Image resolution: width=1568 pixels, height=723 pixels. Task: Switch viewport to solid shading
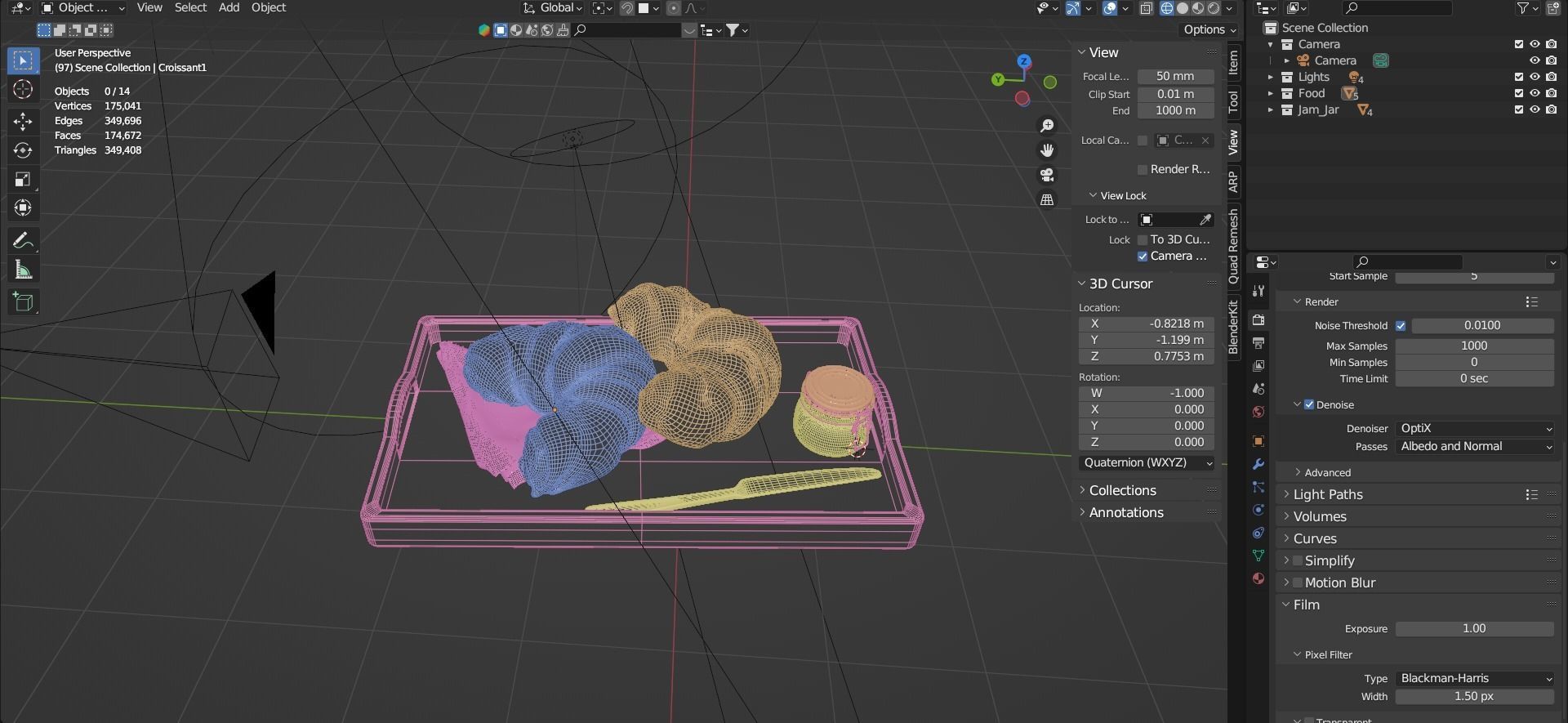point(1183,8)
